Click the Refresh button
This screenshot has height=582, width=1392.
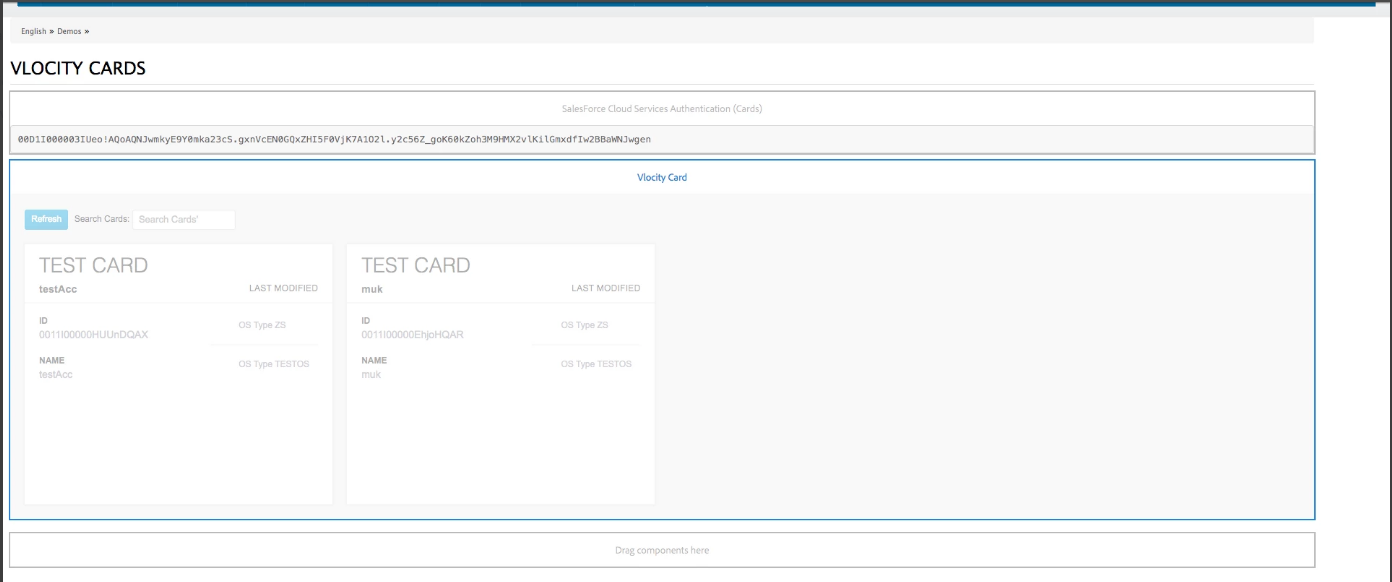point(46,219)
